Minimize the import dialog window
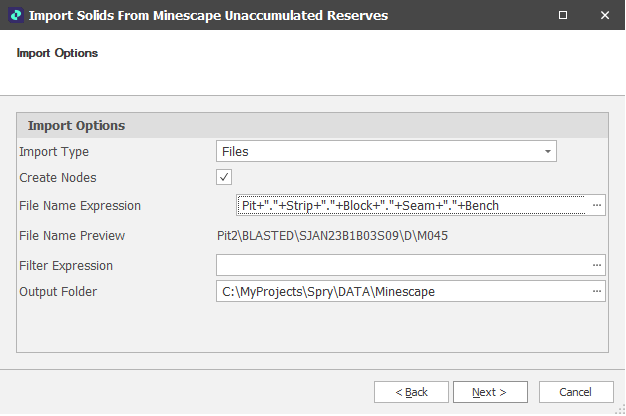 (x=517, y=16)
